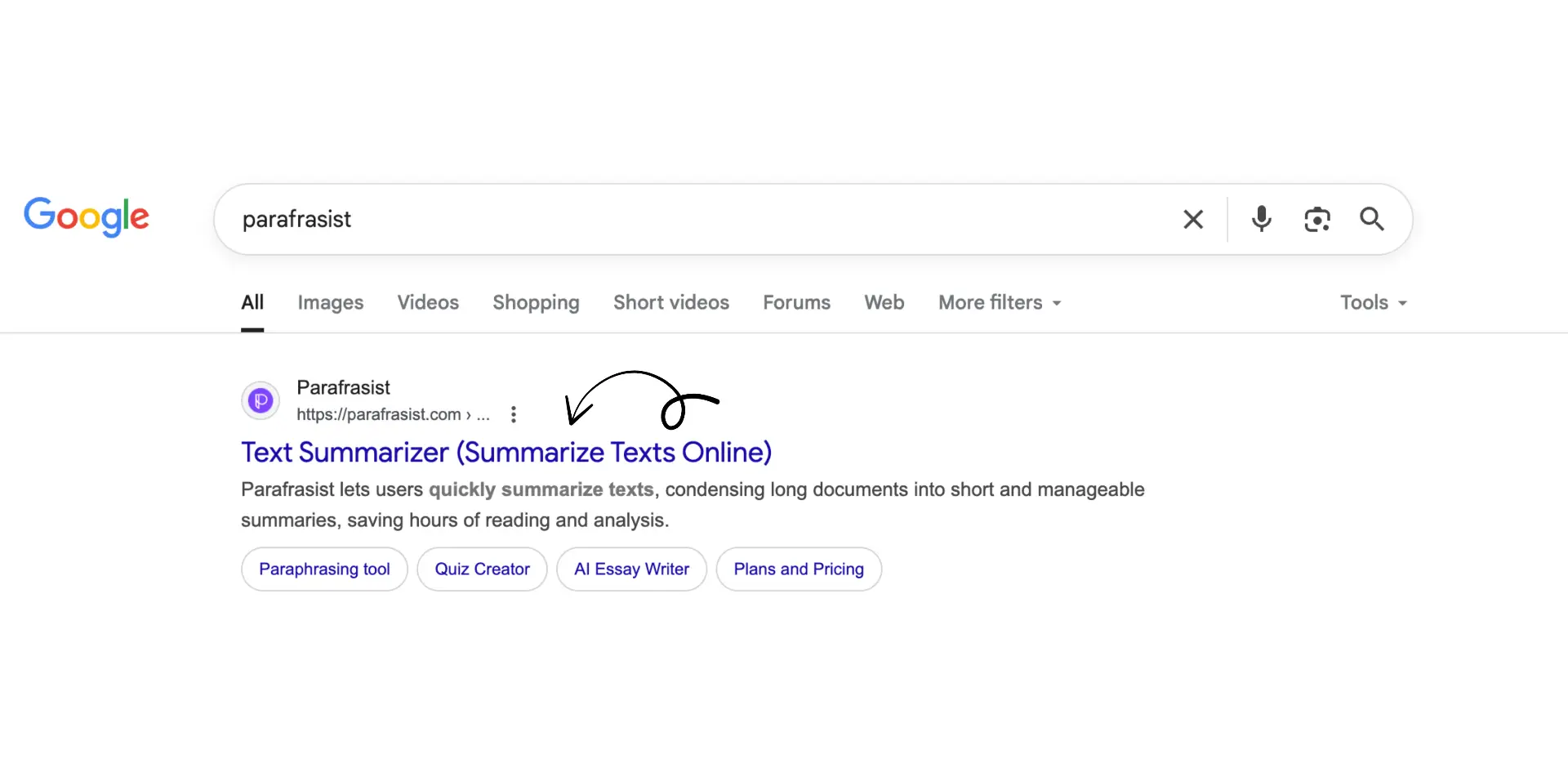Visit the Plans and Pricing sitelink
This screenshot has height=777, width=1568.
tap(798, 569)
